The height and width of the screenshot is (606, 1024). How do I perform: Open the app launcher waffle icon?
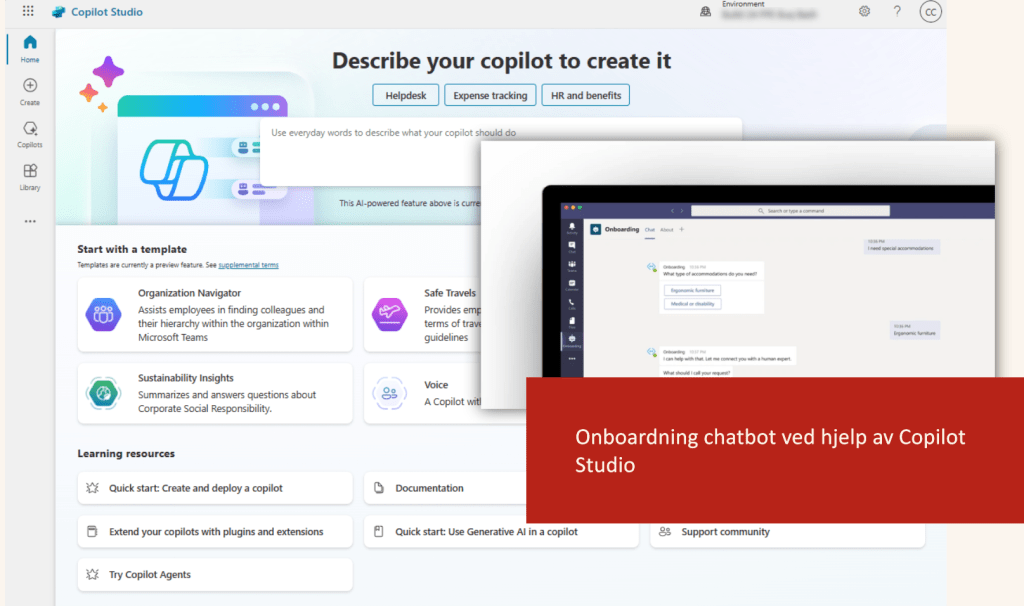coord(27,12)
